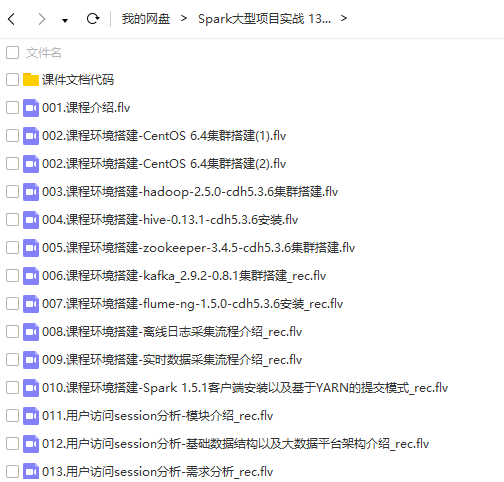
Task: Click video icon of 006 kafka file
Action: point(31,276)
